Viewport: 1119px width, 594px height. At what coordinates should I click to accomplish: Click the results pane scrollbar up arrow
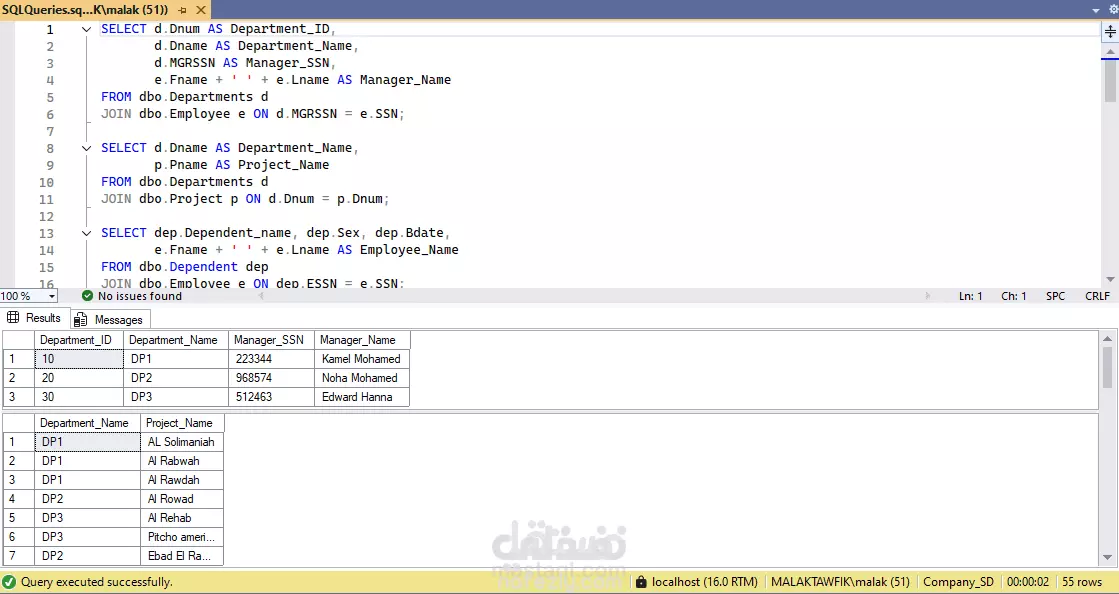coord(1108,338)
